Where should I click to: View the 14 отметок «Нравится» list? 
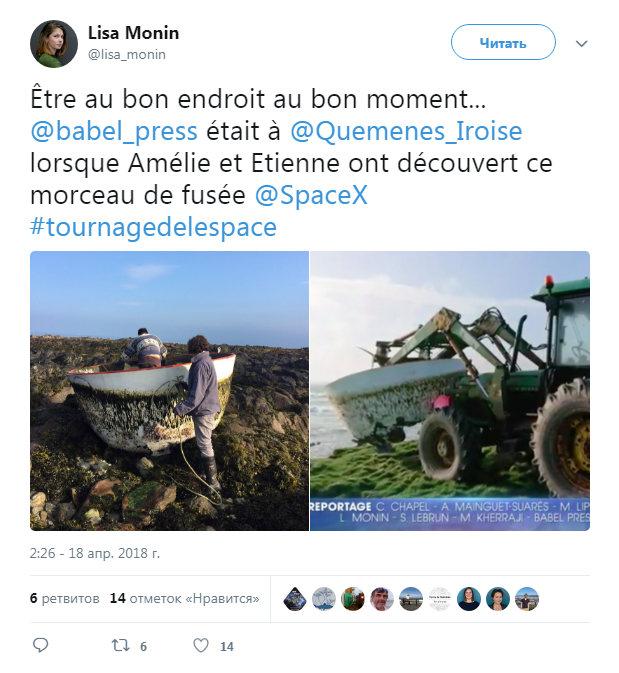pyautogui.click(x=185, y=598)
